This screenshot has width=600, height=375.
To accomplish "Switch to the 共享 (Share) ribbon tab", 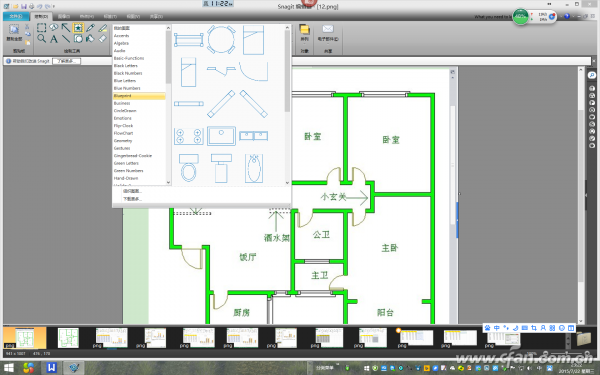I will click(156, 16).
